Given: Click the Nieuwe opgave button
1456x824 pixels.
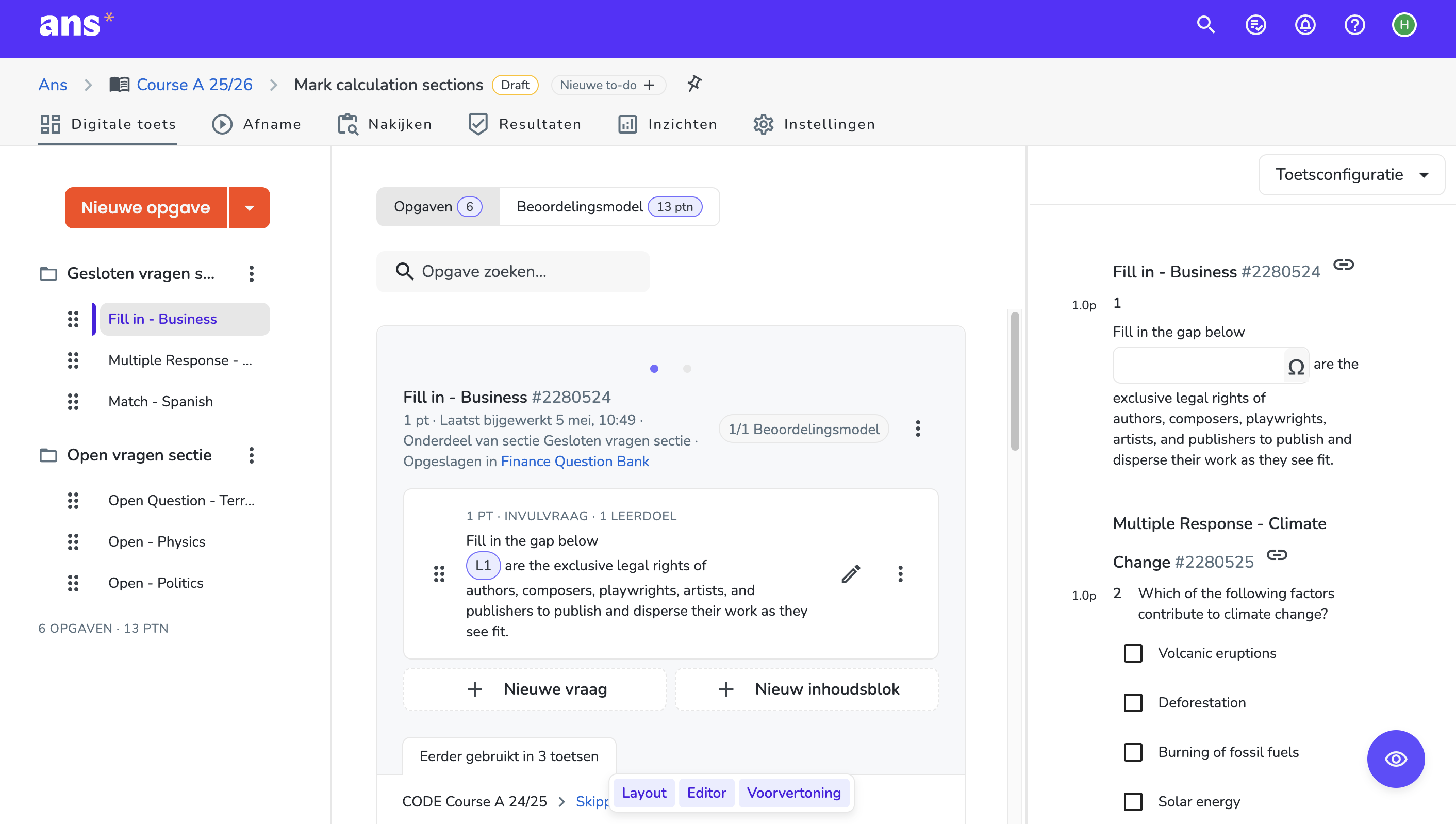Looking at the screenshot, I should click(145, 208).
